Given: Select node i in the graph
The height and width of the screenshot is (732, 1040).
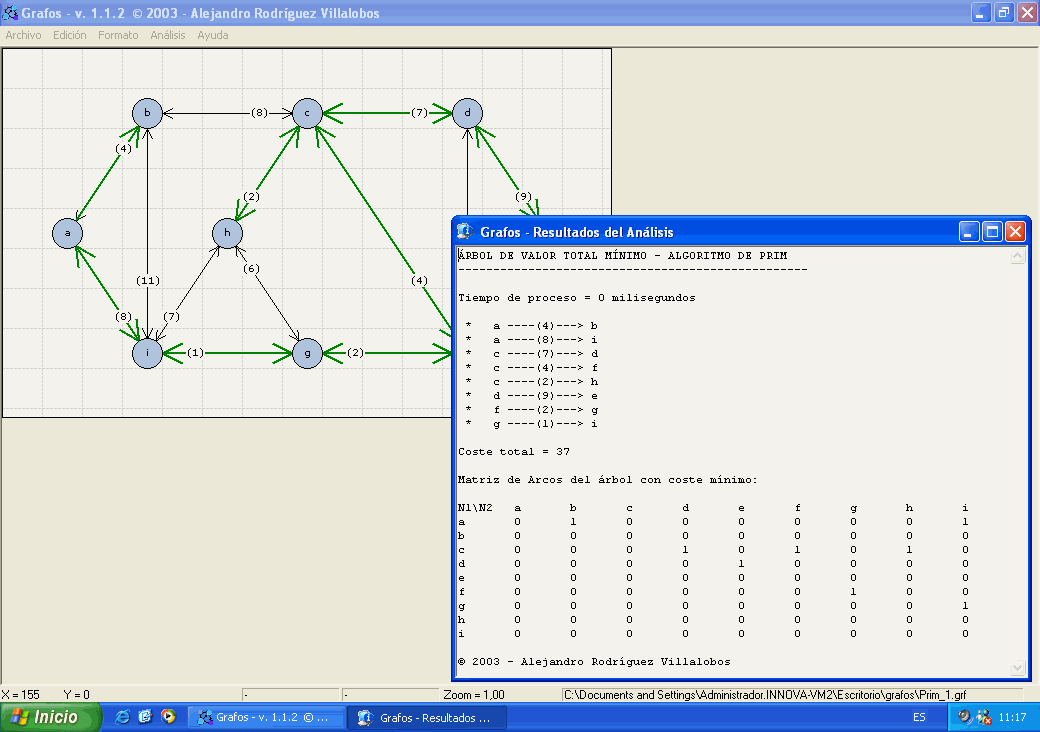Looking at the screenshot, I should point(147,353).
